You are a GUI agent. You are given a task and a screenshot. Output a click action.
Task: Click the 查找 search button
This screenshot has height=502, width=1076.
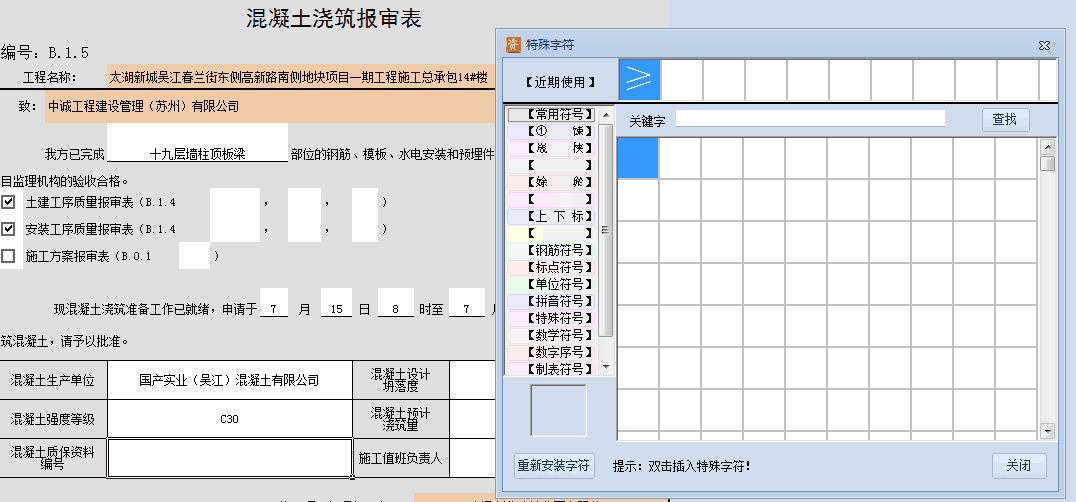tap(1004, 120)
